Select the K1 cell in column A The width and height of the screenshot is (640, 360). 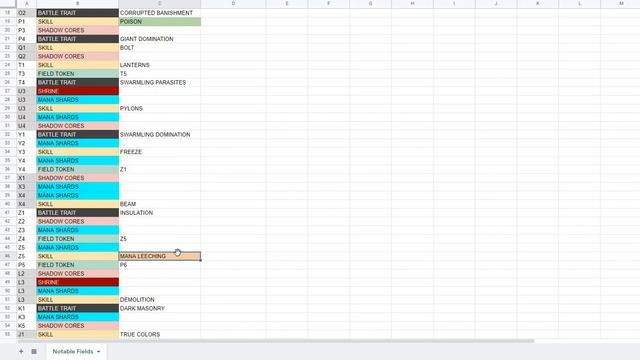coord(27,308)
